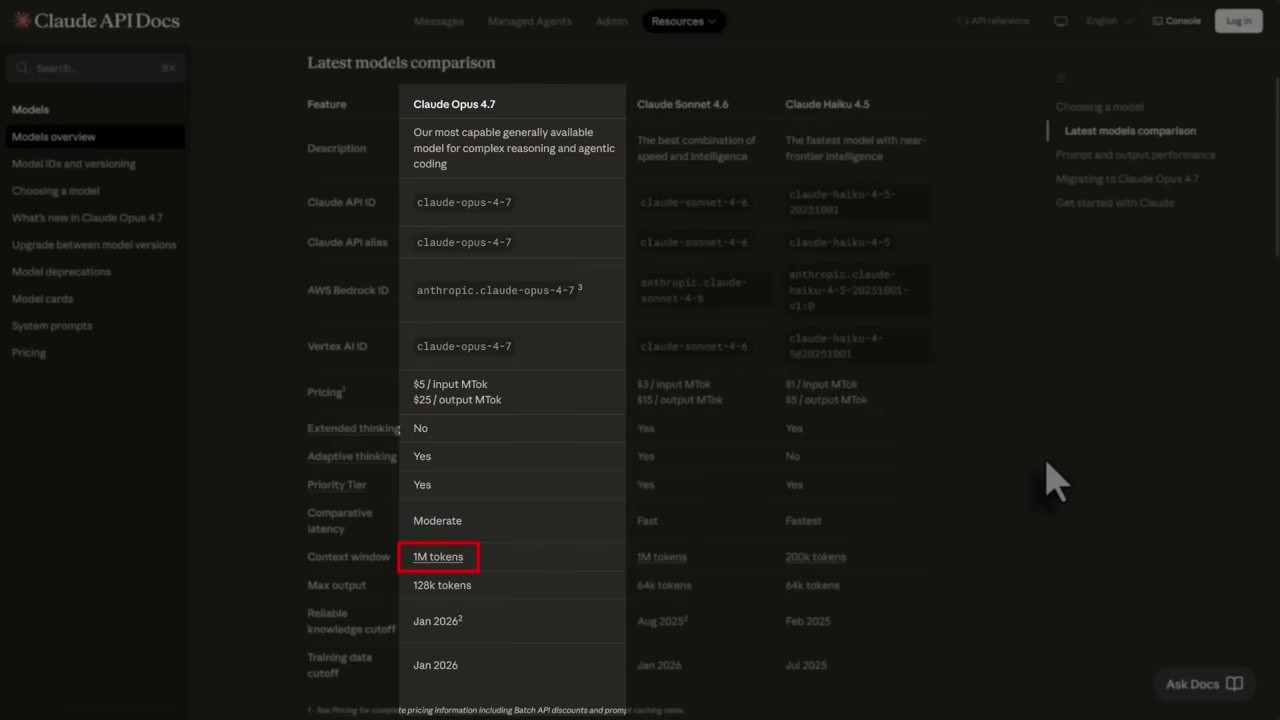The image size is (1280, 720).
Task: Open the Messages nav tab
Action: pyautogui.click(x=438, y=21)
